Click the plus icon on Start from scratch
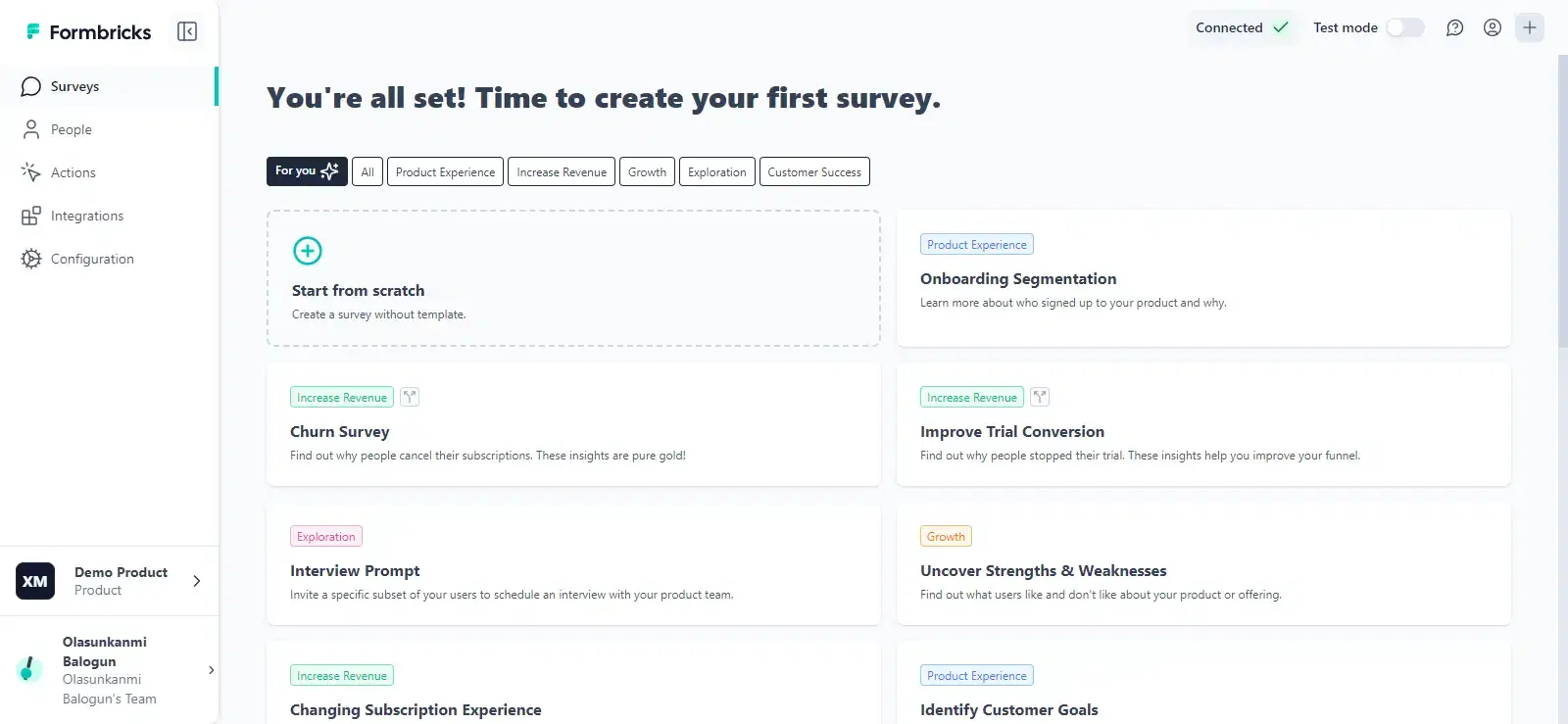The height and width of the screenshot is (724, 1568). (308, 251)
